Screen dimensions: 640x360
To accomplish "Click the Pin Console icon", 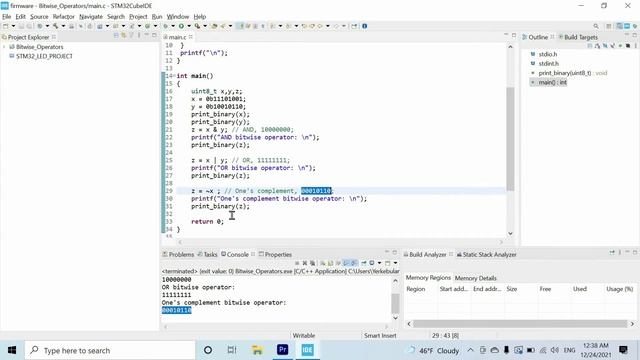I will (364, 263).
